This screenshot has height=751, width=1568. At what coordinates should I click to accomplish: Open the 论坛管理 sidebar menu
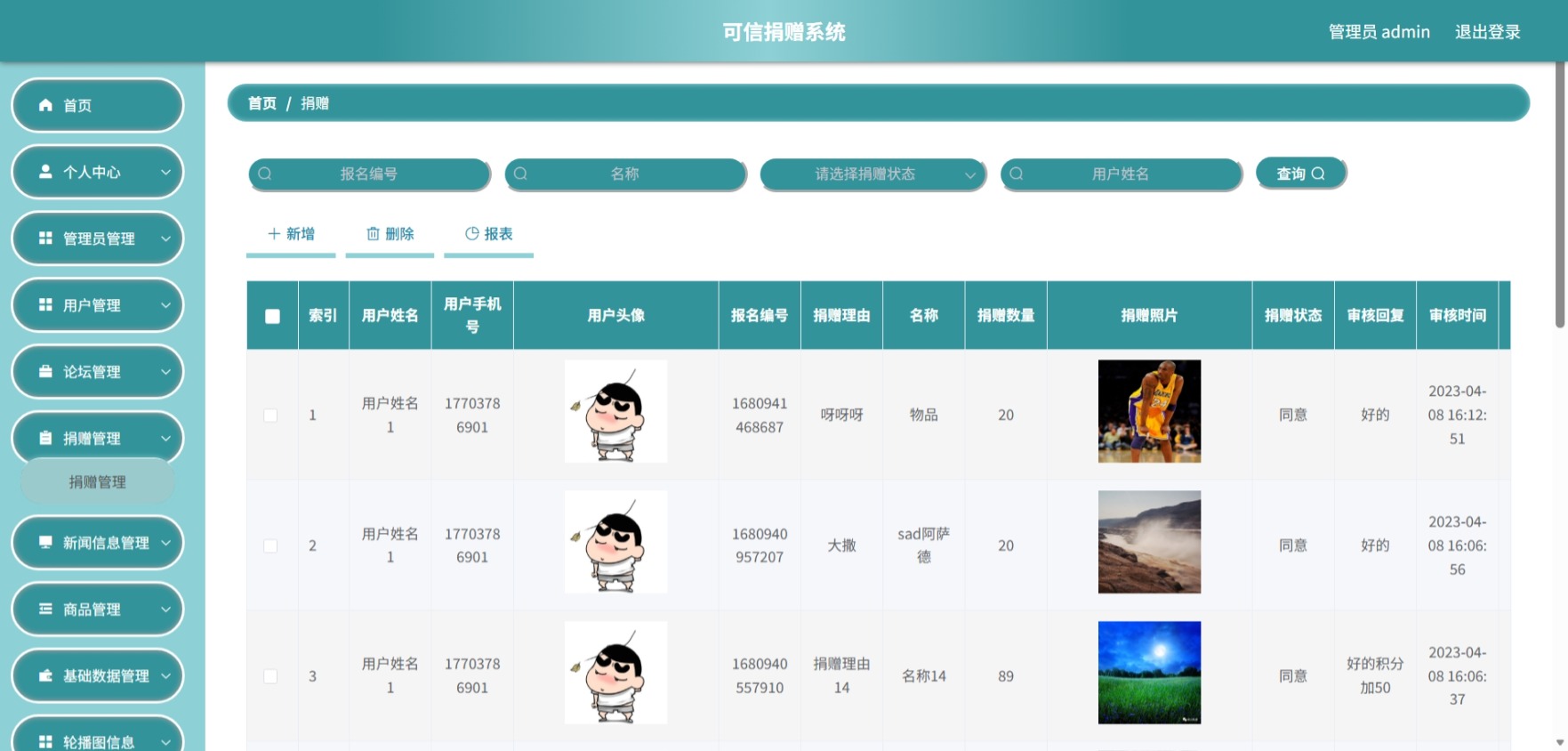(x=97, y=372)
